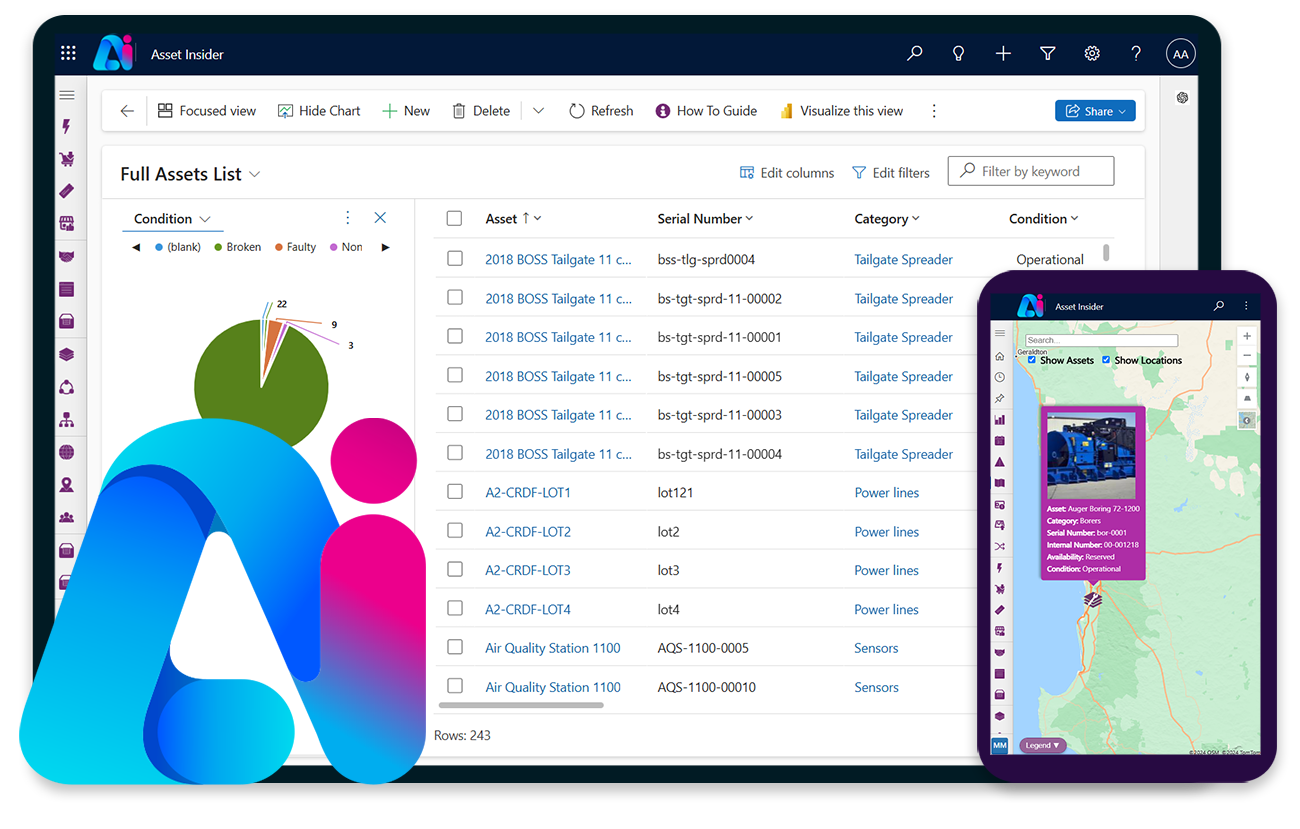Click Refresh in command bar
This screenshot has height=829, width=1300.
point(601,111)
